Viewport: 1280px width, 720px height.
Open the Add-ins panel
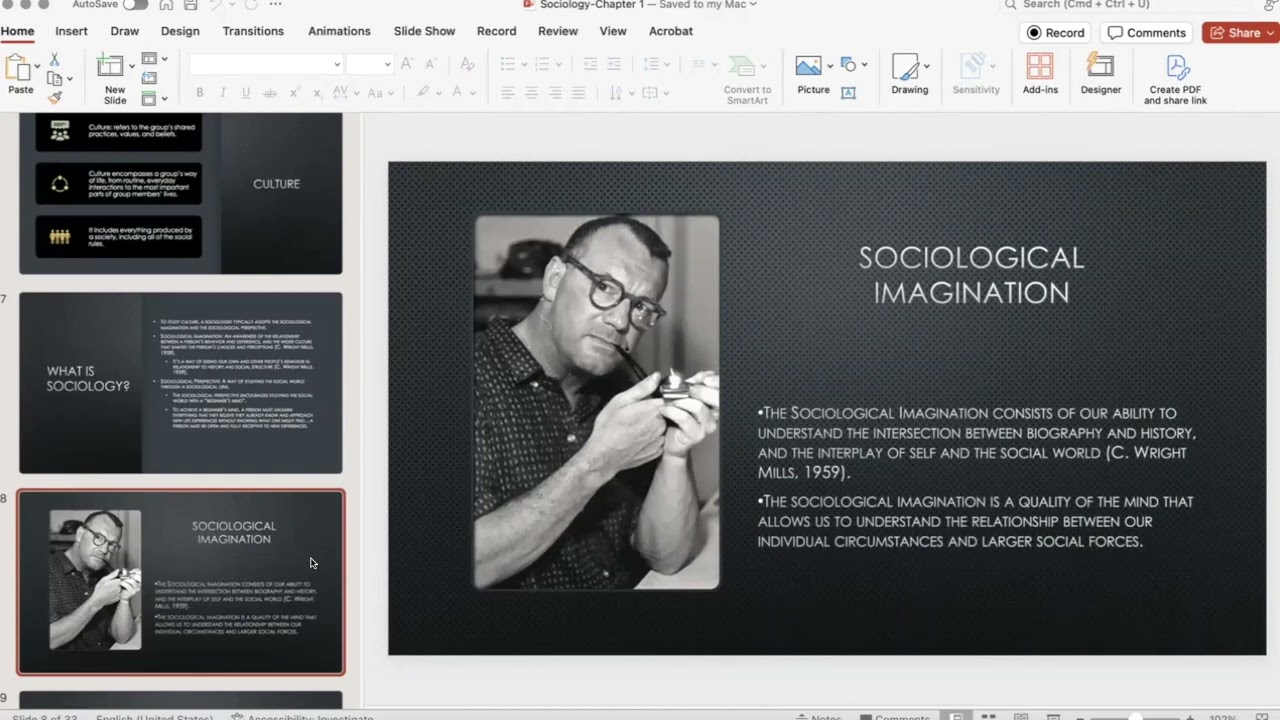click(1040, 75)
